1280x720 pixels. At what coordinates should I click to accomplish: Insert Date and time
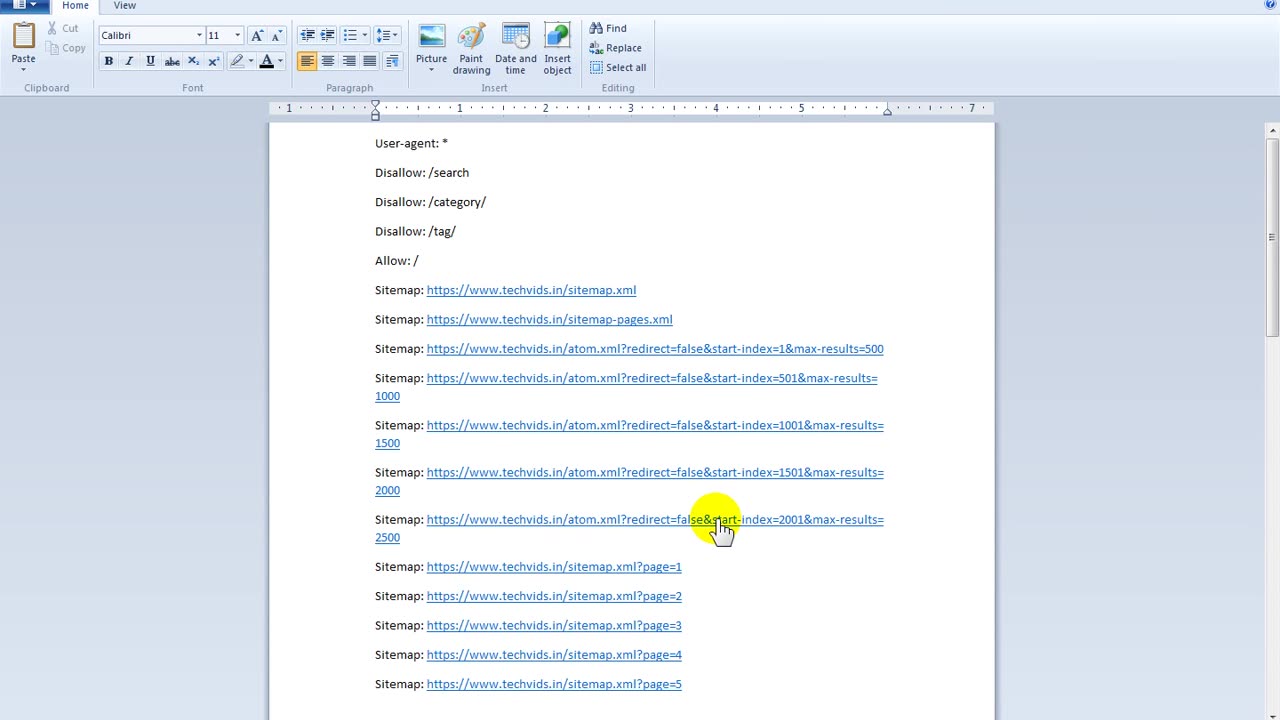515,50
